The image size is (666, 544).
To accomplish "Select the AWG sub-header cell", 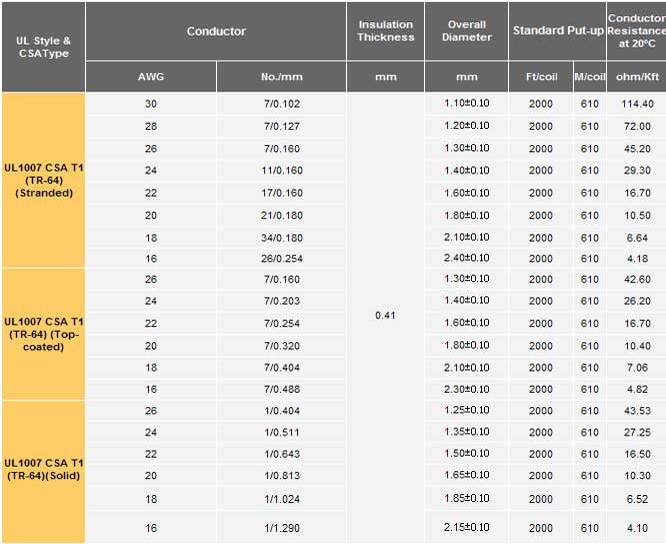I will coord(151,77).
